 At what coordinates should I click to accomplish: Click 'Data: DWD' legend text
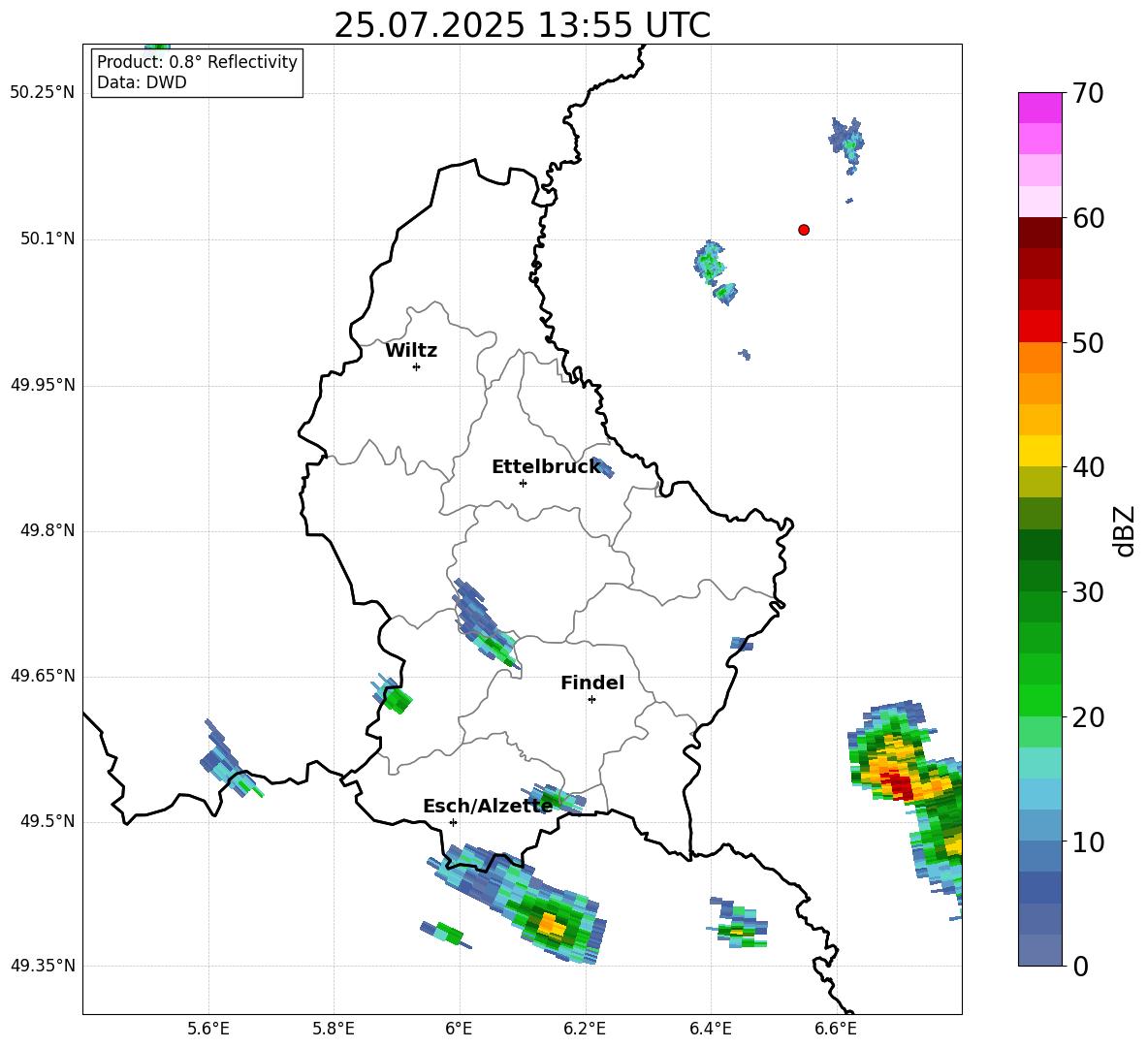142,82
